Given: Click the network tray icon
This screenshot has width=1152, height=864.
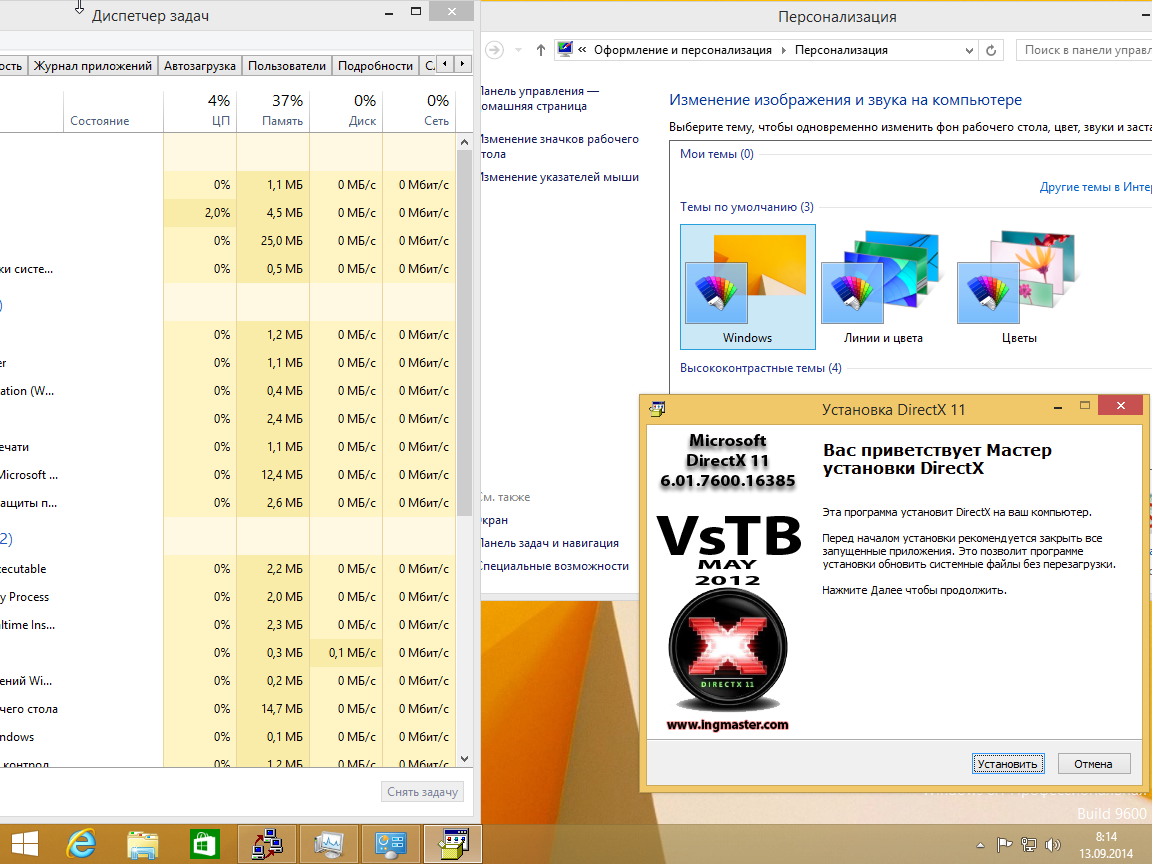Looking at the screenshot, I should [1029, 845].
